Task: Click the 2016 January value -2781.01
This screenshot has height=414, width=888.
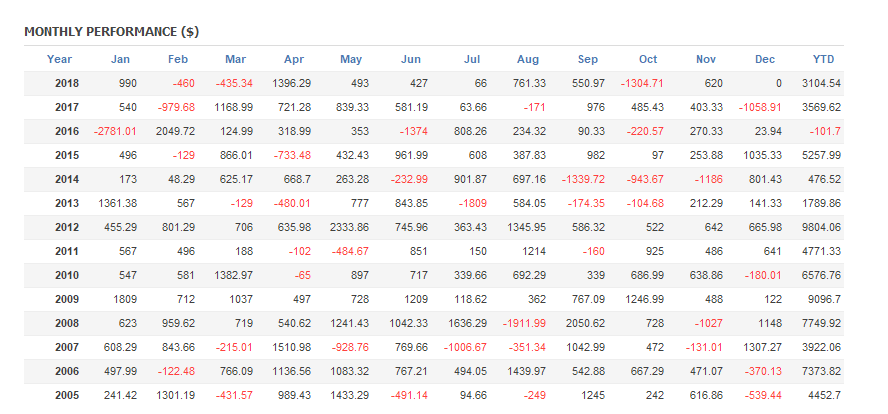Action: 115,131
